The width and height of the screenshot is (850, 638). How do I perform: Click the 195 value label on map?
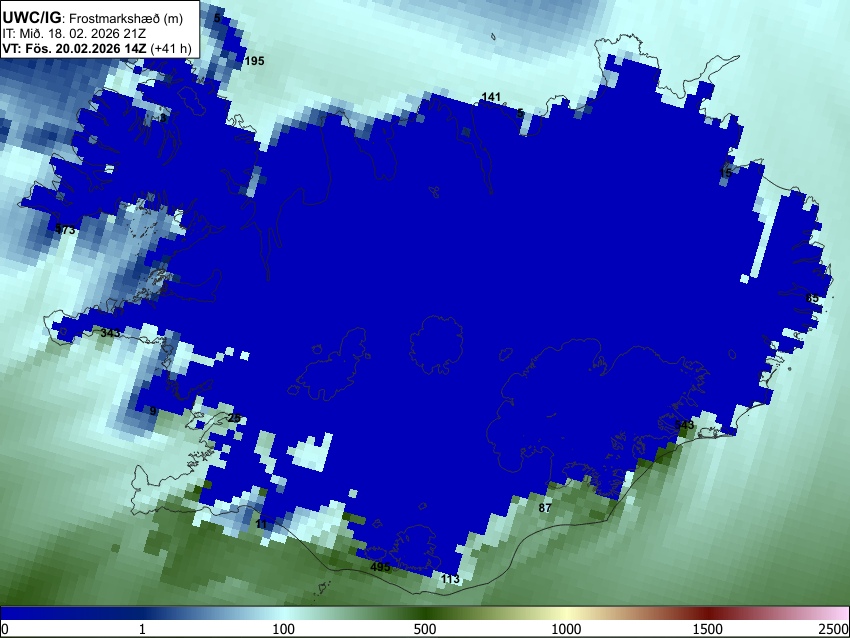point(254,61)
